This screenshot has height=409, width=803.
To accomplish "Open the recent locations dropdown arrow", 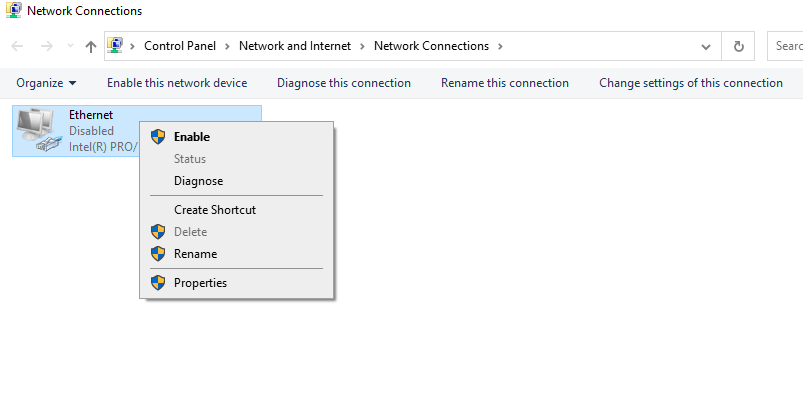I will coord(69,46).
